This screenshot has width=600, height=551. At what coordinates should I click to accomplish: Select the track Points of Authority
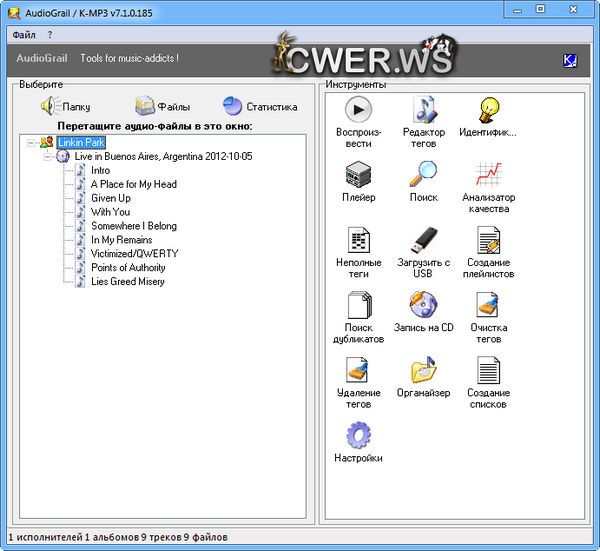(x=128, y=268)
